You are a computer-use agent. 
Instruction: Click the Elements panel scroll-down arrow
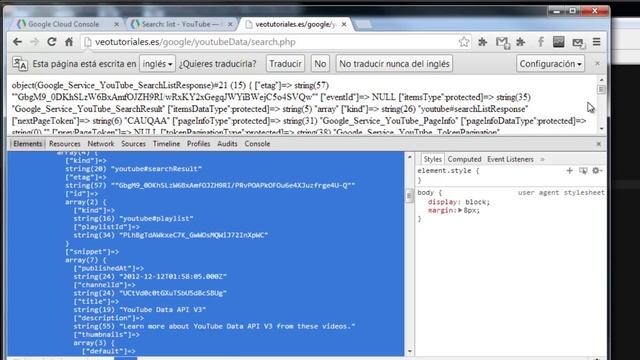(409, 351)
